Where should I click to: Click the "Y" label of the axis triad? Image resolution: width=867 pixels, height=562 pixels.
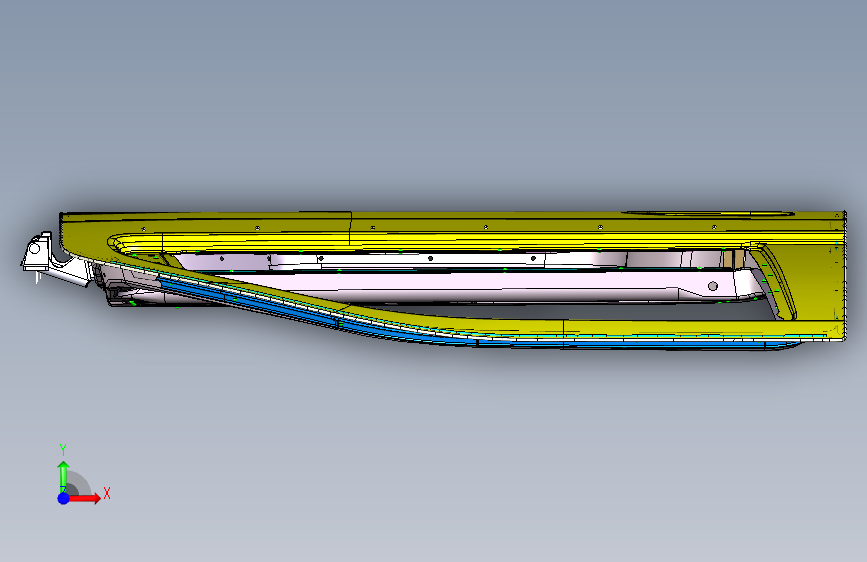click(x=63, y=450)
